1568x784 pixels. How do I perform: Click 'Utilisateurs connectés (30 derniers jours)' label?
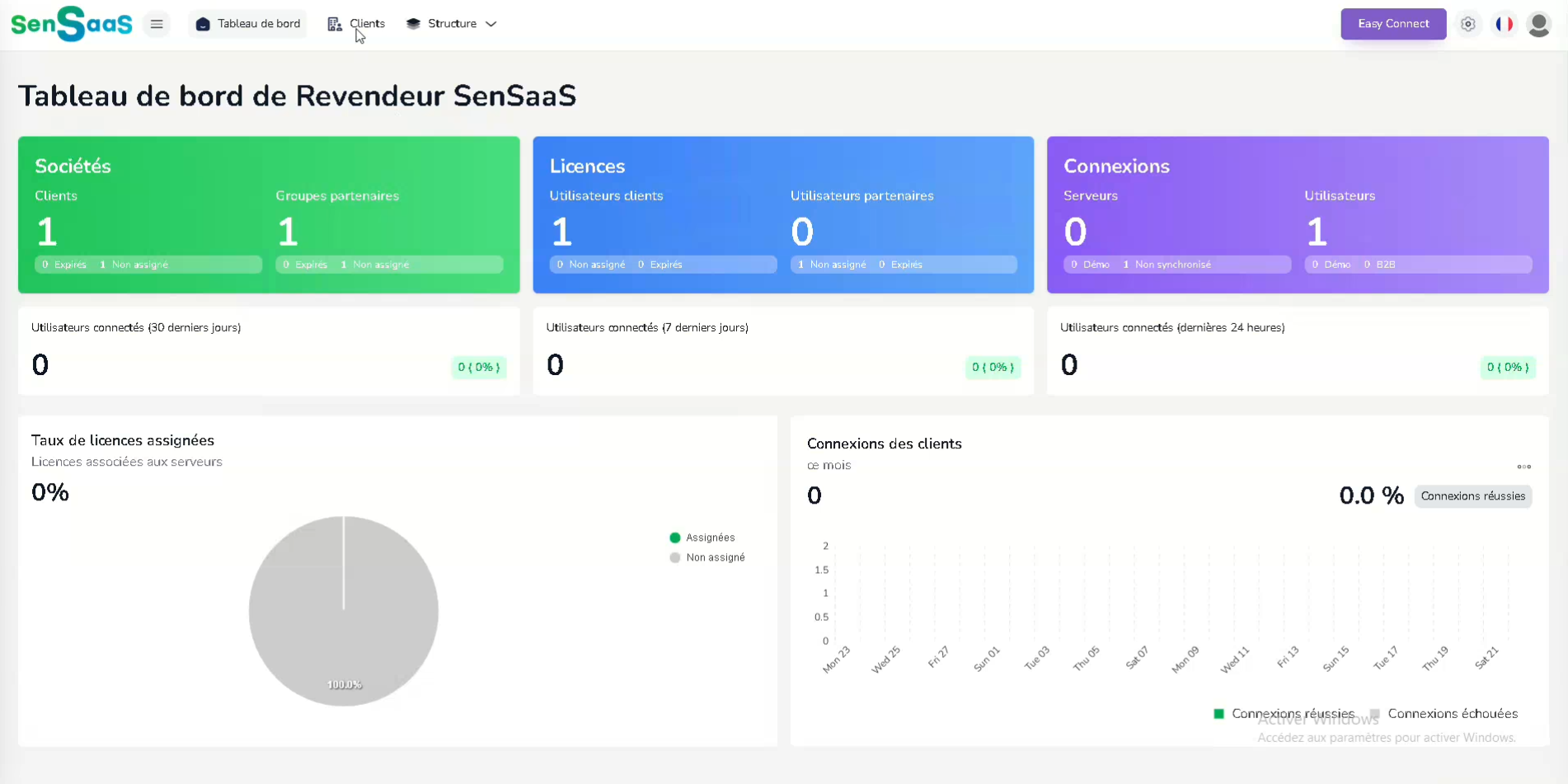pyautogui.click(x=136, y=327)
